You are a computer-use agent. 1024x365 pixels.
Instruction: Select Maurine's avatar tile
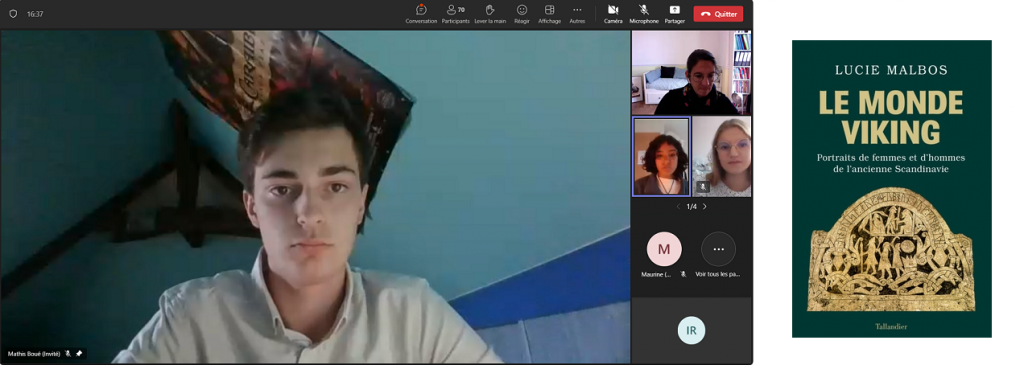[664, 249]
